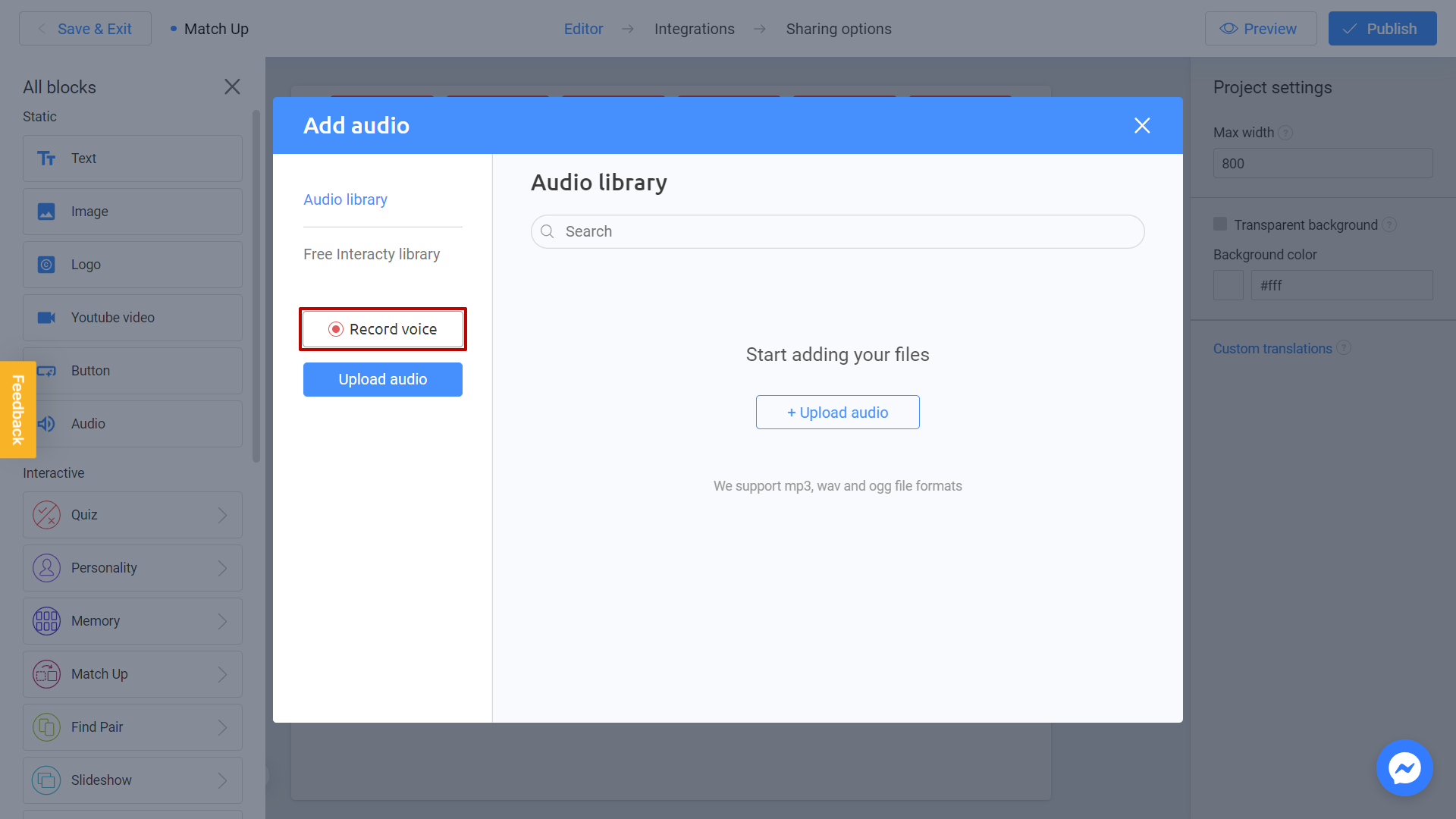1456x819 pixels.
Task: Click the Memory interactive block icon
Action: click(x=46, y=620)
